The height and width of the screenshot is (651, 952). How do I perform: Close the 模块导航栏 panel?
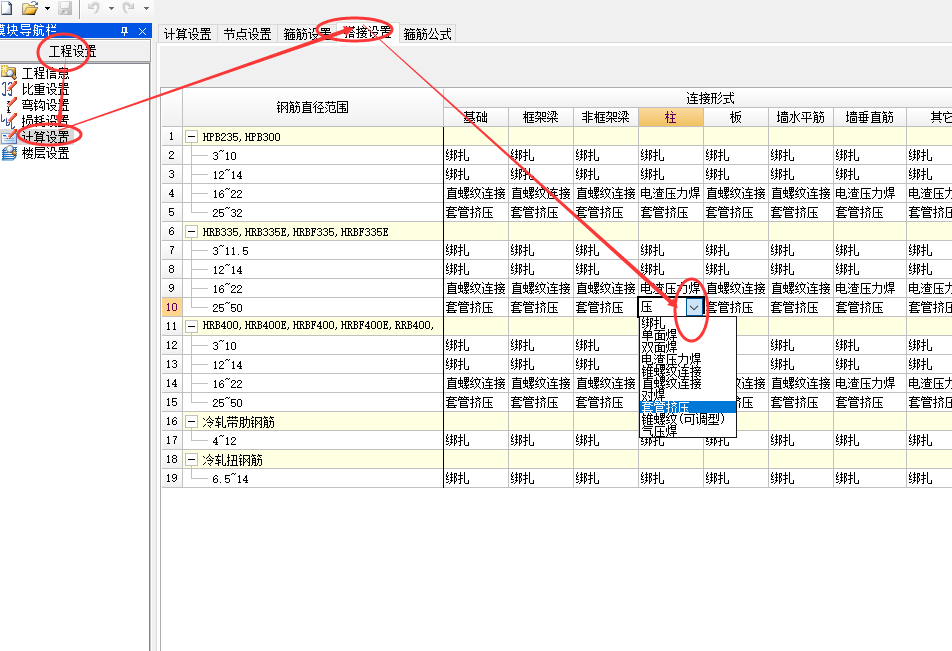click(142, 31)
